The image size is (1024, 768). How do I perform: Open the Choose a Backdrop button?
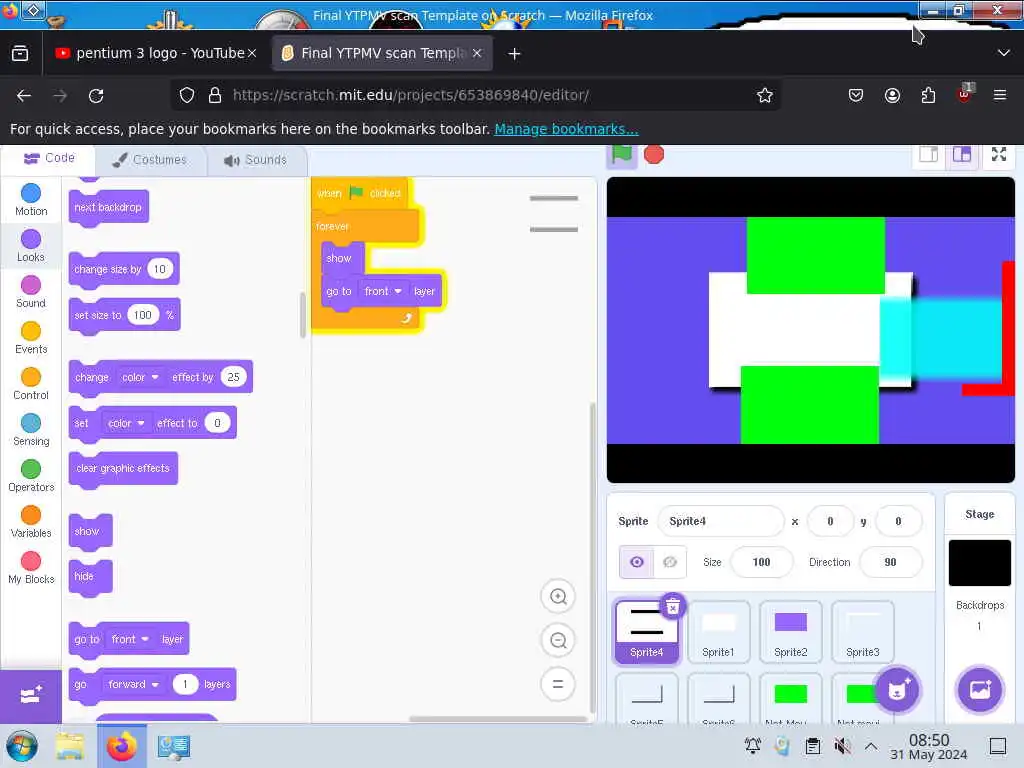[x=980, y=690]
